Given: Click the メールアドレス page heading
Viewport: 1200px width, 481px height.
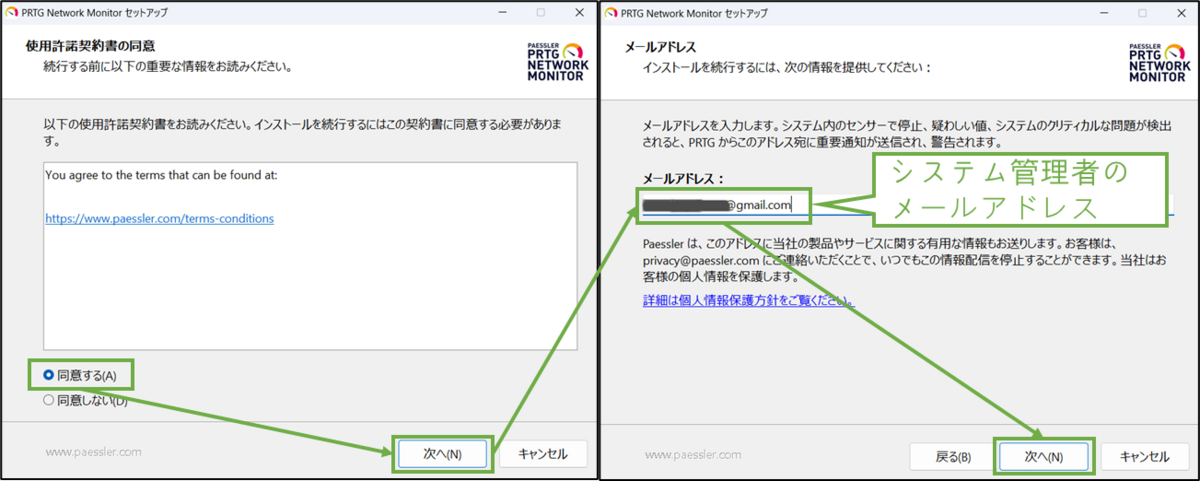Looking at the screenshot, I should coord(660,46).
